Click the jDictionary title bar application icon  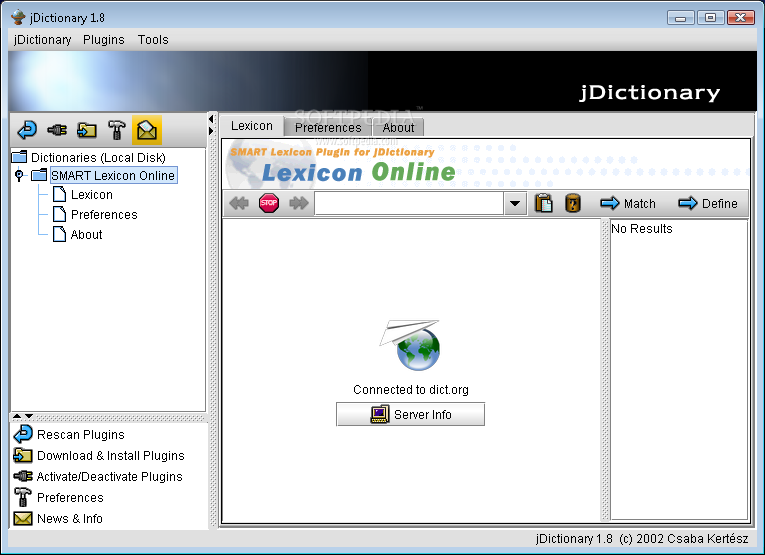tap(18, 17)
